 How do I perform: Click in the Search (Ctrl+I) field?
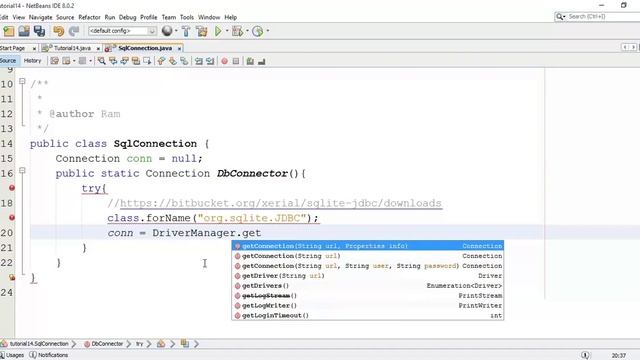603,17
